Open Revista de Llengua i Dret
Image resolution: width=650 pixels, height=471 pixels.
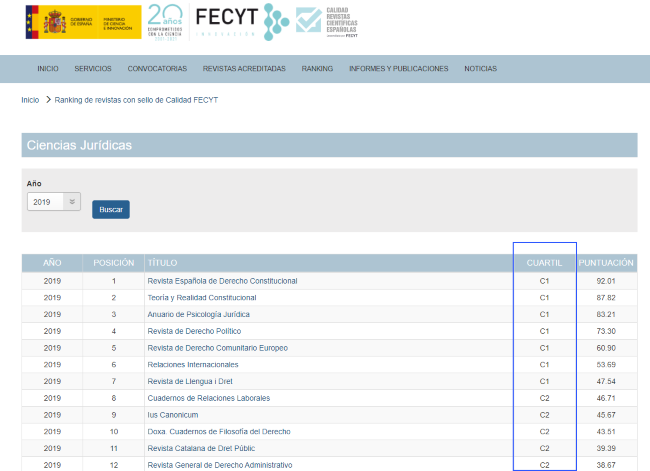[x=190, y=381]
